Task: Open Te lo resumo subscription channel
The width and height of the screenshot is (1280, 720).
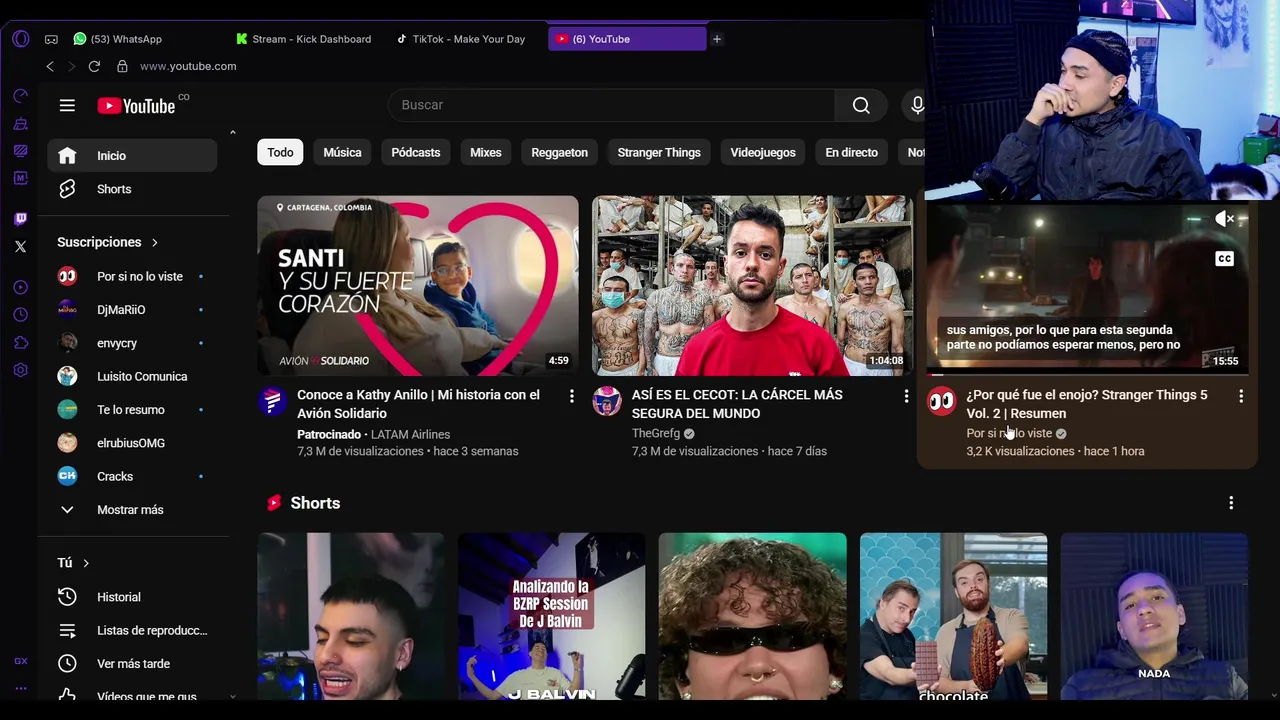Action: pyautogui.click(x=132, y=410)
